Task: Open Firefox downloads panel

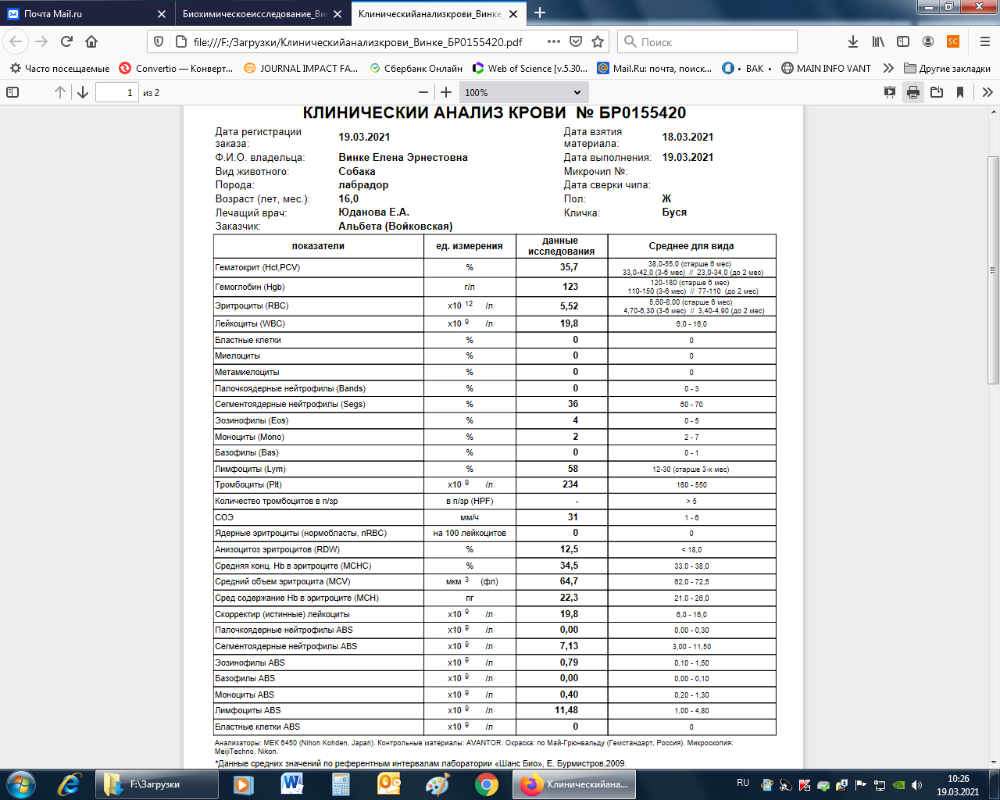Action: (853, 42)
